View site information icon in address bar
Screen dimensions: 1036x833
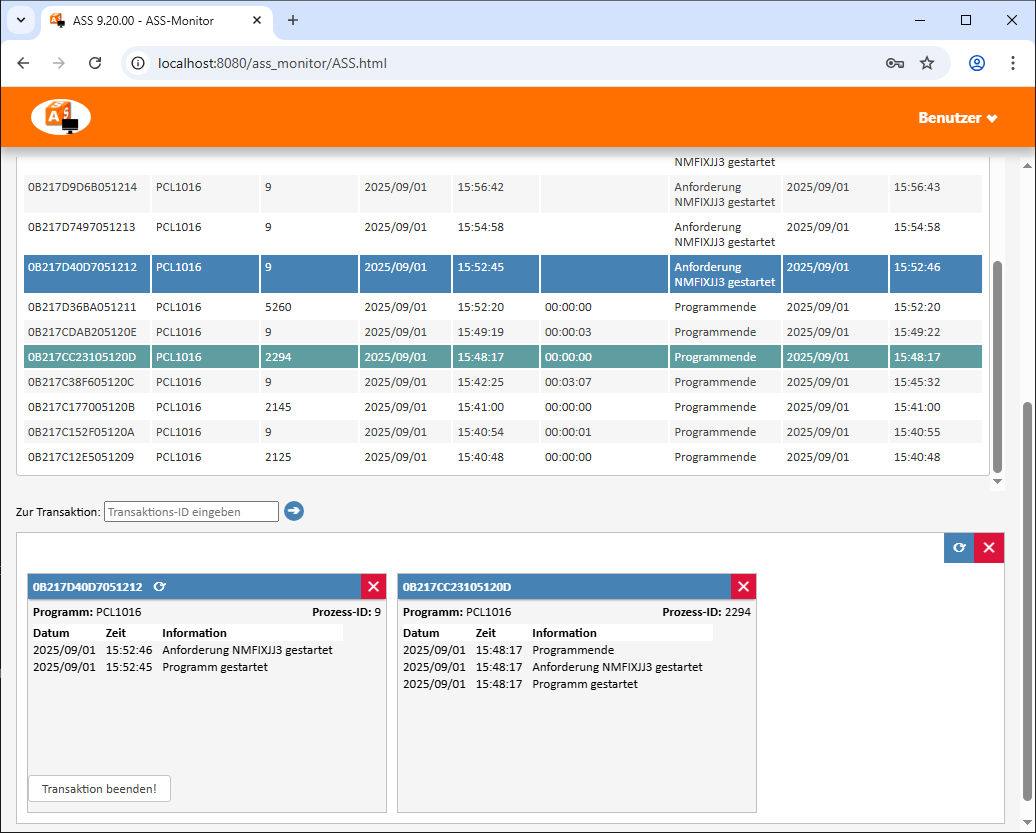[x=141, y=63]
